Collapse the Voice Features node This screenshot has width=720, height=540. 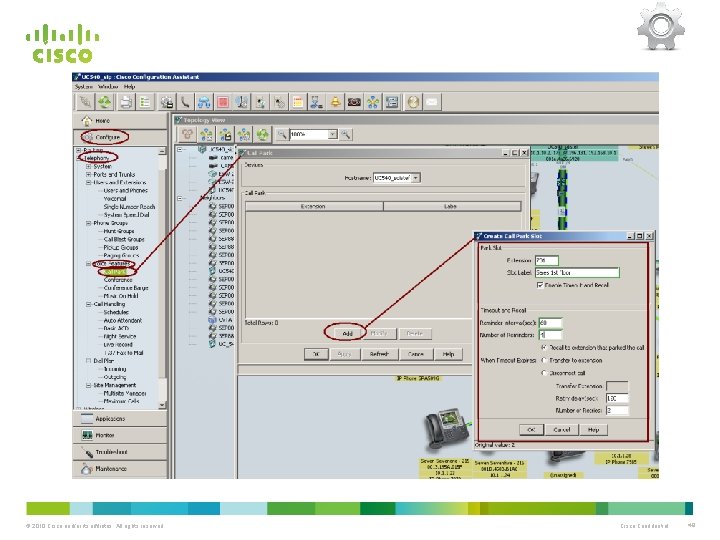[88, 264]
